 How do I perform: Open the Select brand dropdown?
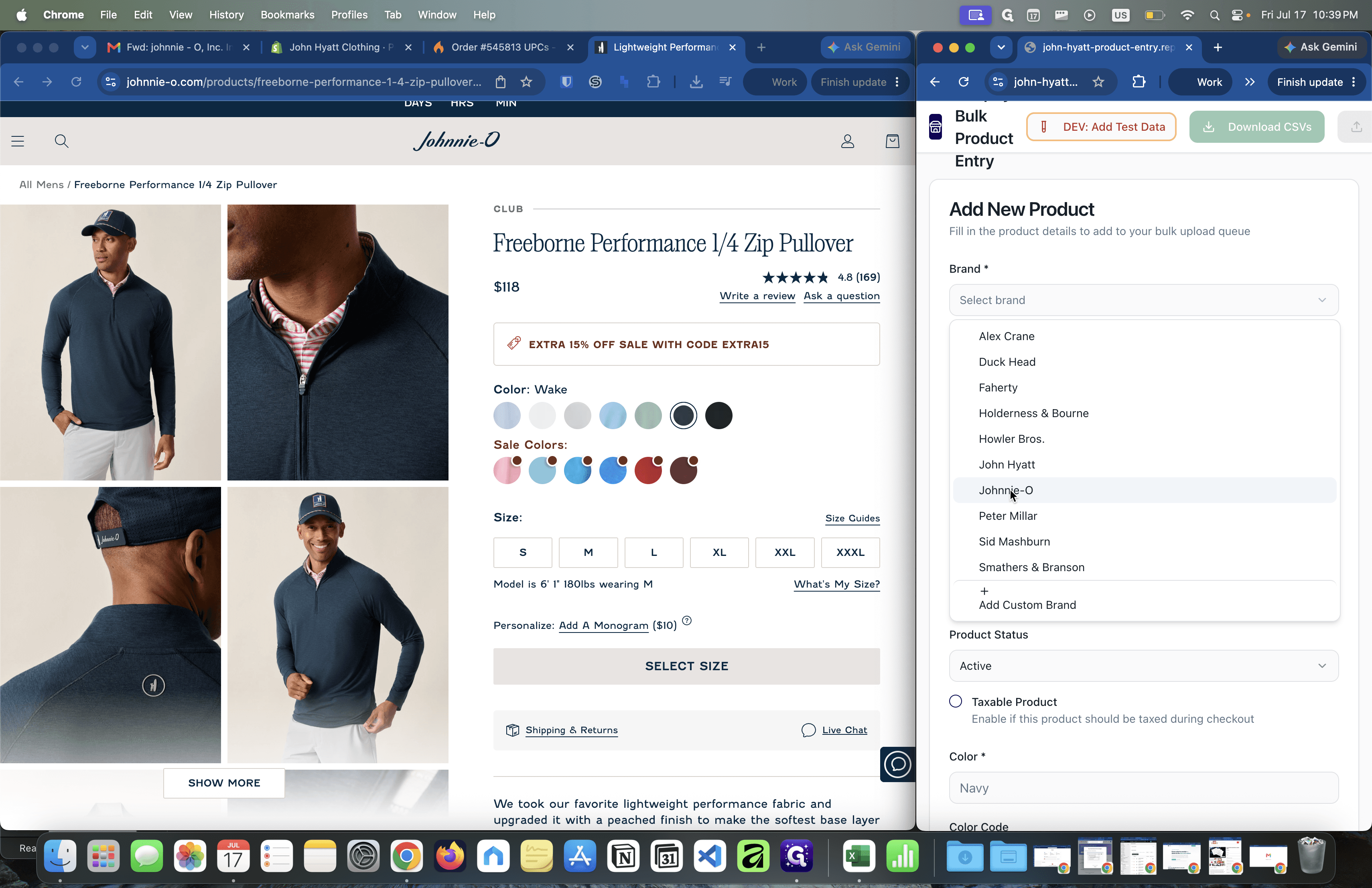click(x=1144, y=300)
